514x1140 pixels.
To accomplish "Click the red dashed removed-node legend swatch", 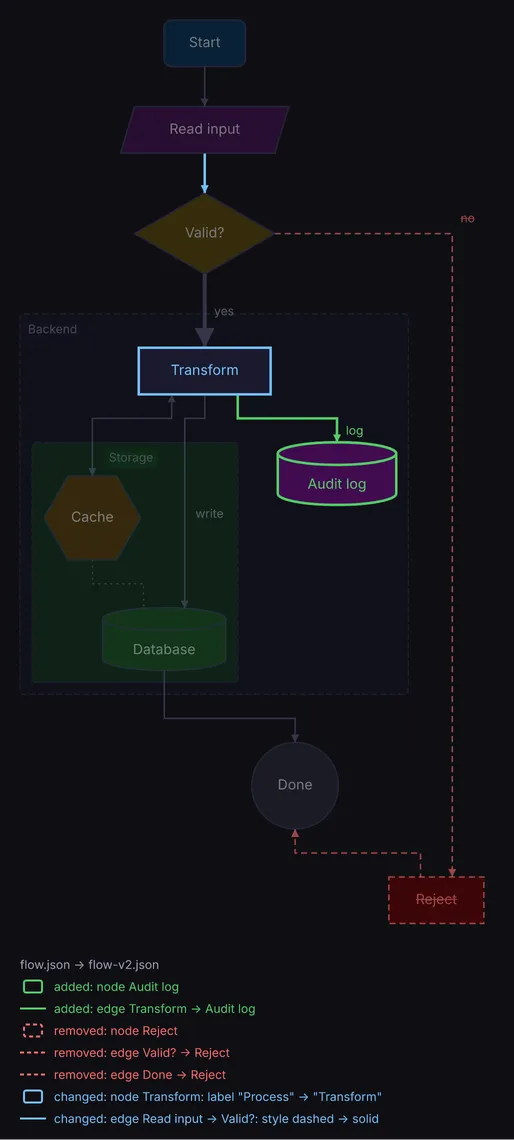I will [33, 1031].
